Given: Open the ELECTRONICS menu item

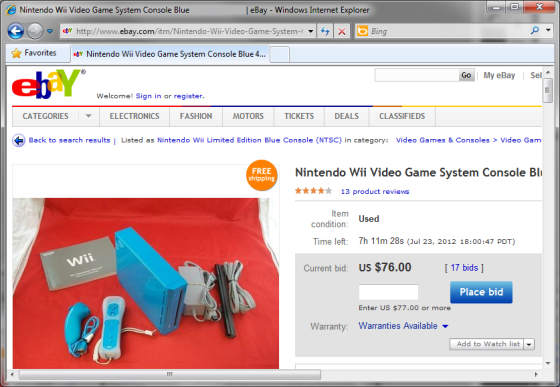Looking at the screenshot, I should pos(135,116).
